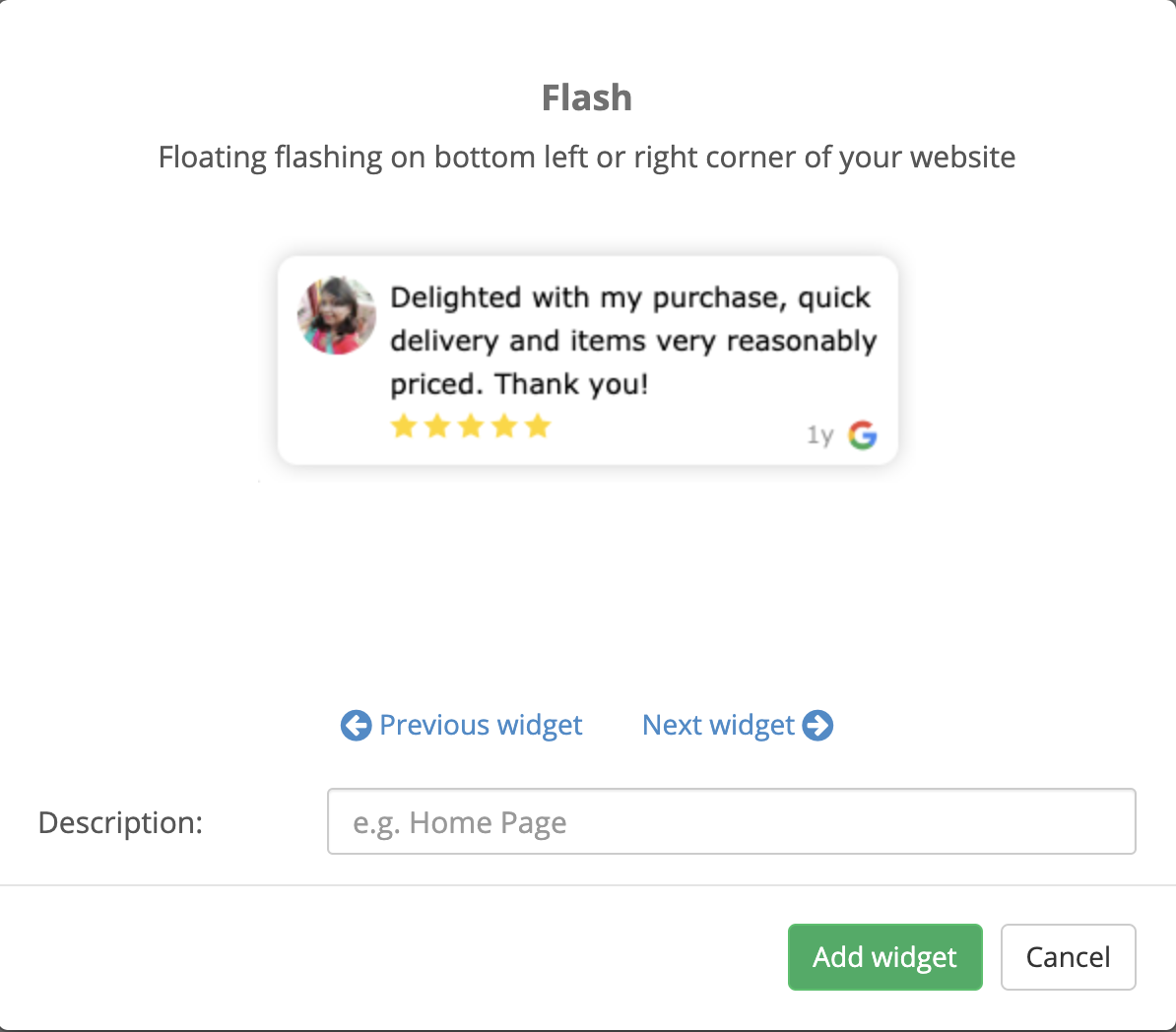Screen dimensions: 1176x1032
Task: Focus the Description input field
Action: point(731,821)
